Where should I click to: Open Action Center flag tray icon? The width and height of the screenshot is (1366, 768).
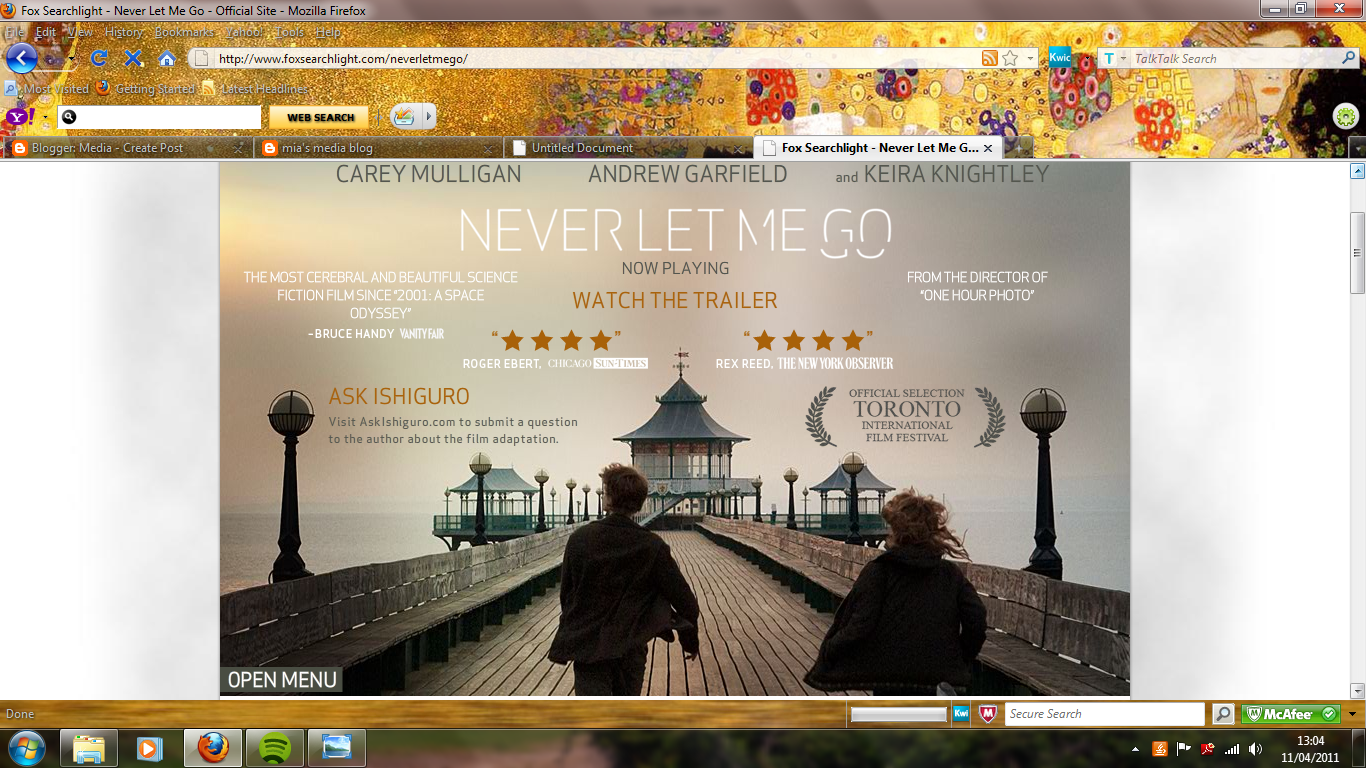[x=1184, y=748]
